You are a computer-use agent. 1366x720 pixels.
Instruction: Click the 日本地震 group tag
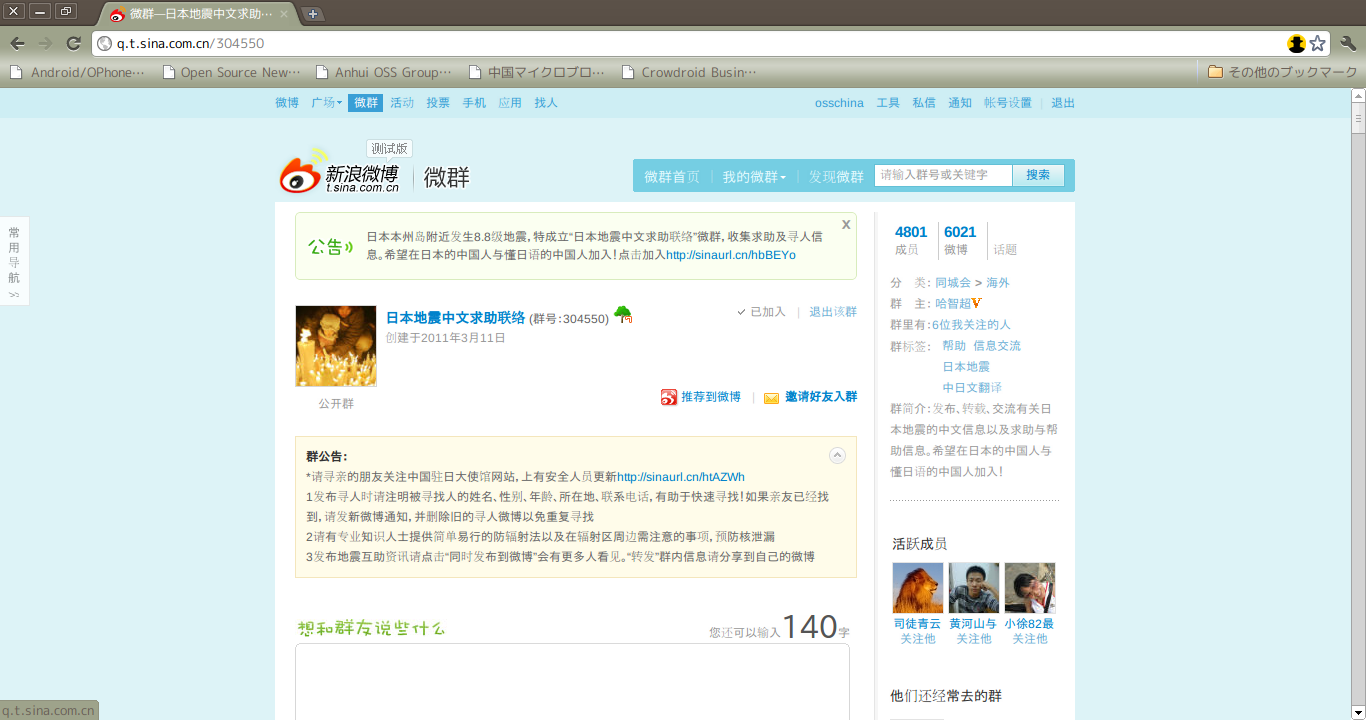click(966, 367)
